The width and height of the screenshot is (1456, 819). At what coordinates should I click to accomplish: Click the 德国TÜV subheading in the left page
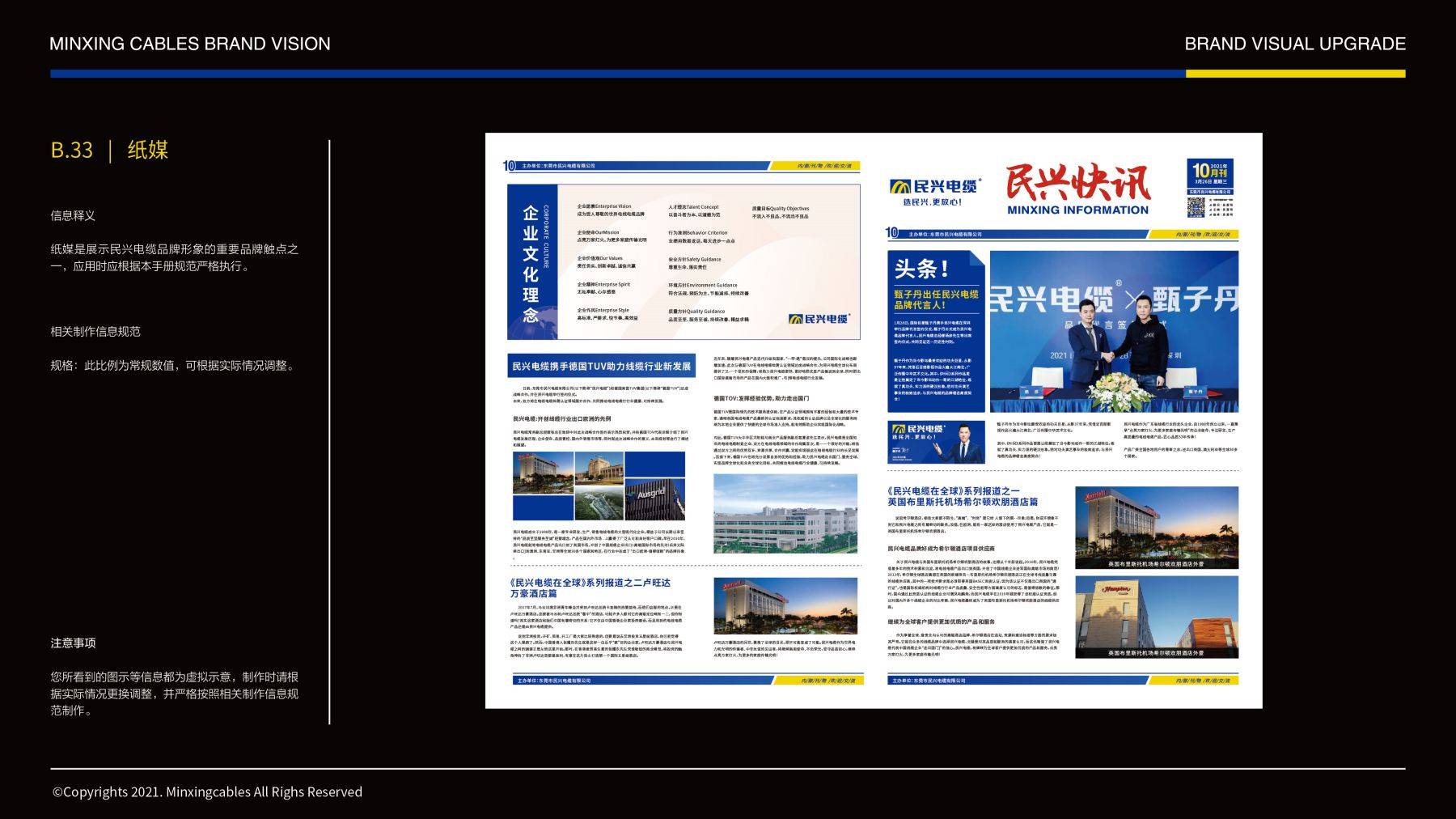[761, 398]
